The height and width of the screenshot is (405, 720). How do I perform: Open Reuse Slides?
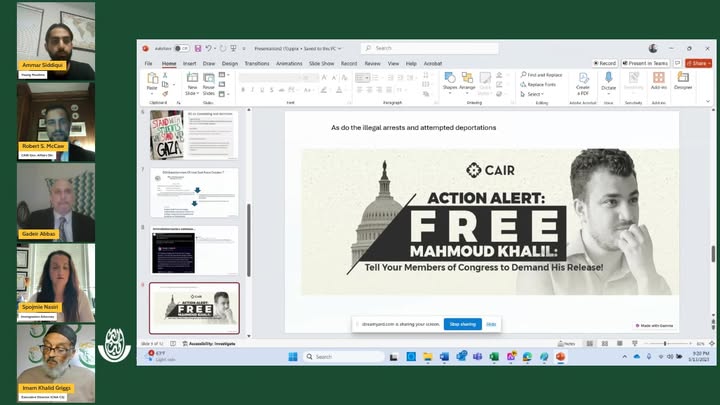(209, 84)
